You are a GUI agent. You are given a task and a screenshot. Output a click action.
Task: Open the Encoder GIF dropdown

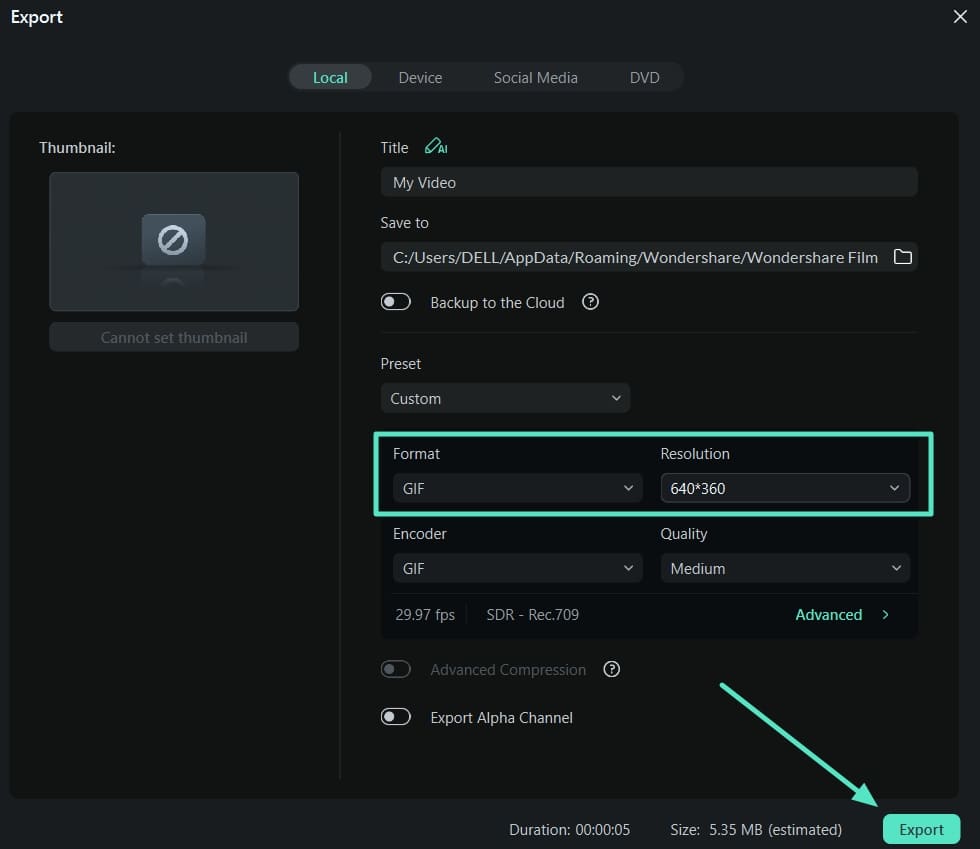coord(518,568)
